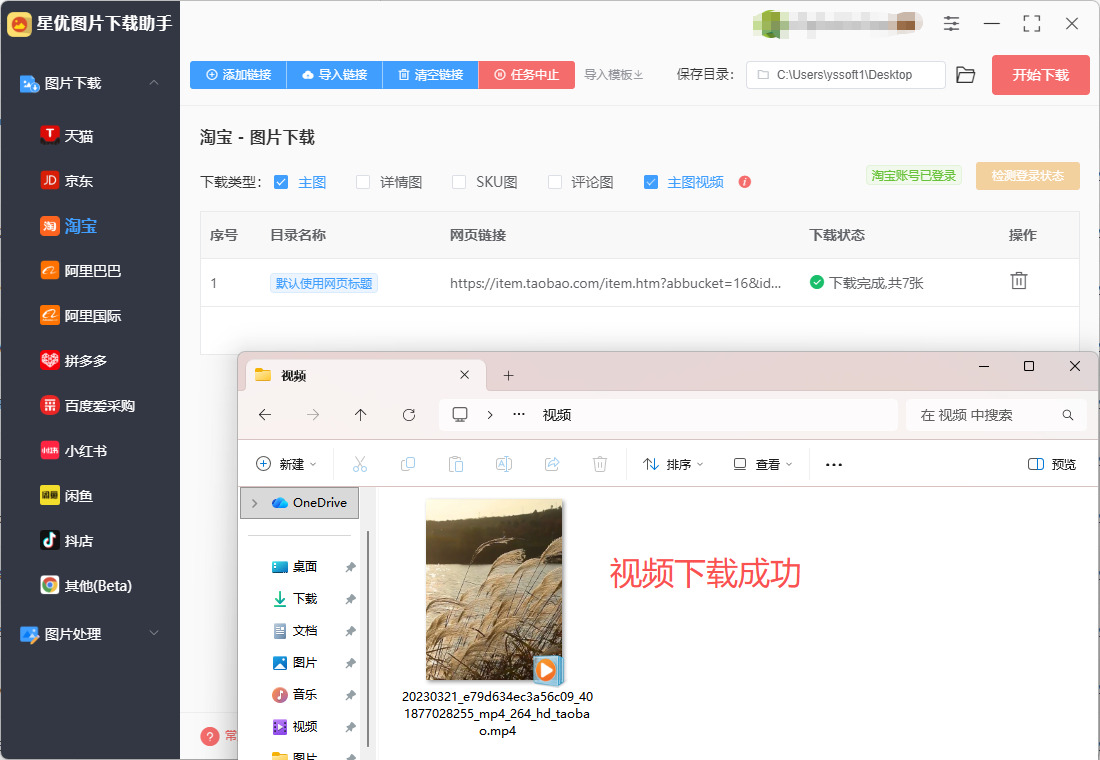Click 检测登录状态 button
The image size is (1100, 760).
[x=1028, y=175]
